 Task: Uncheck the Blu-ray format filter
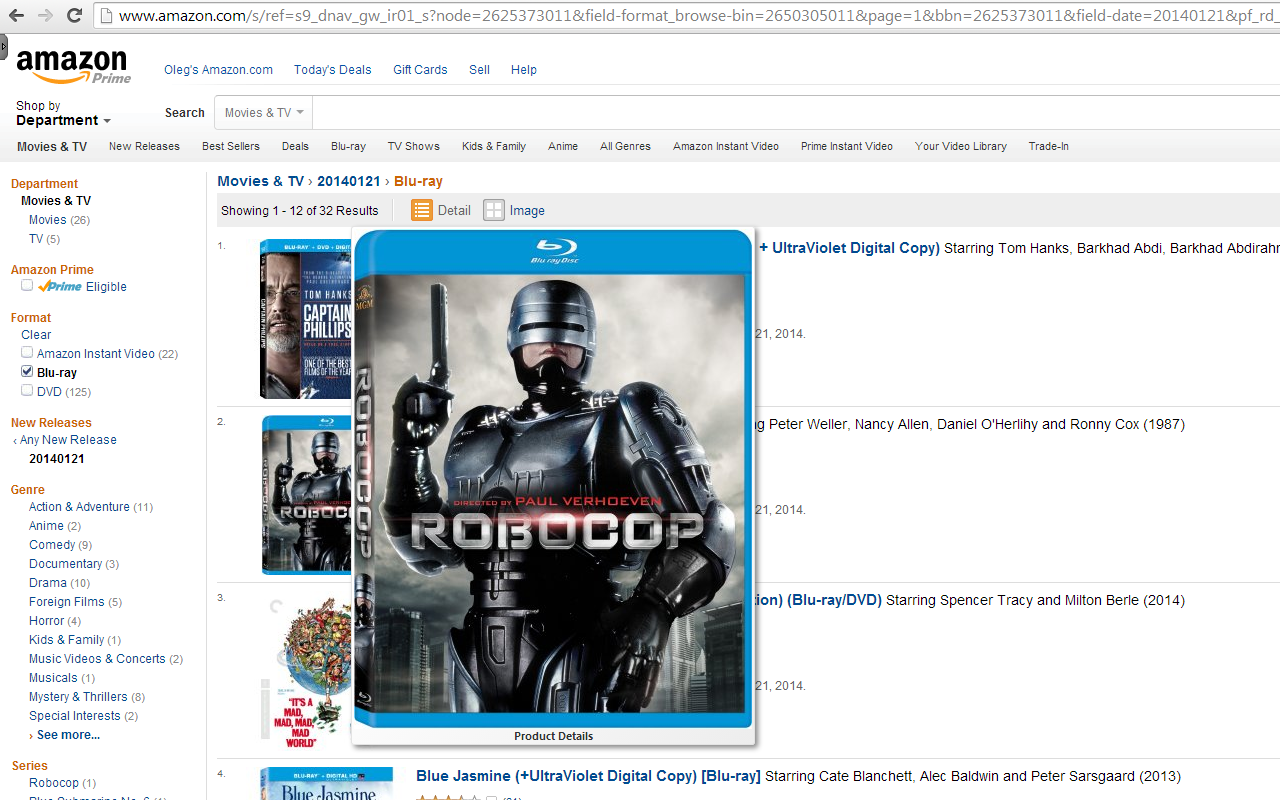coord(26,371)
